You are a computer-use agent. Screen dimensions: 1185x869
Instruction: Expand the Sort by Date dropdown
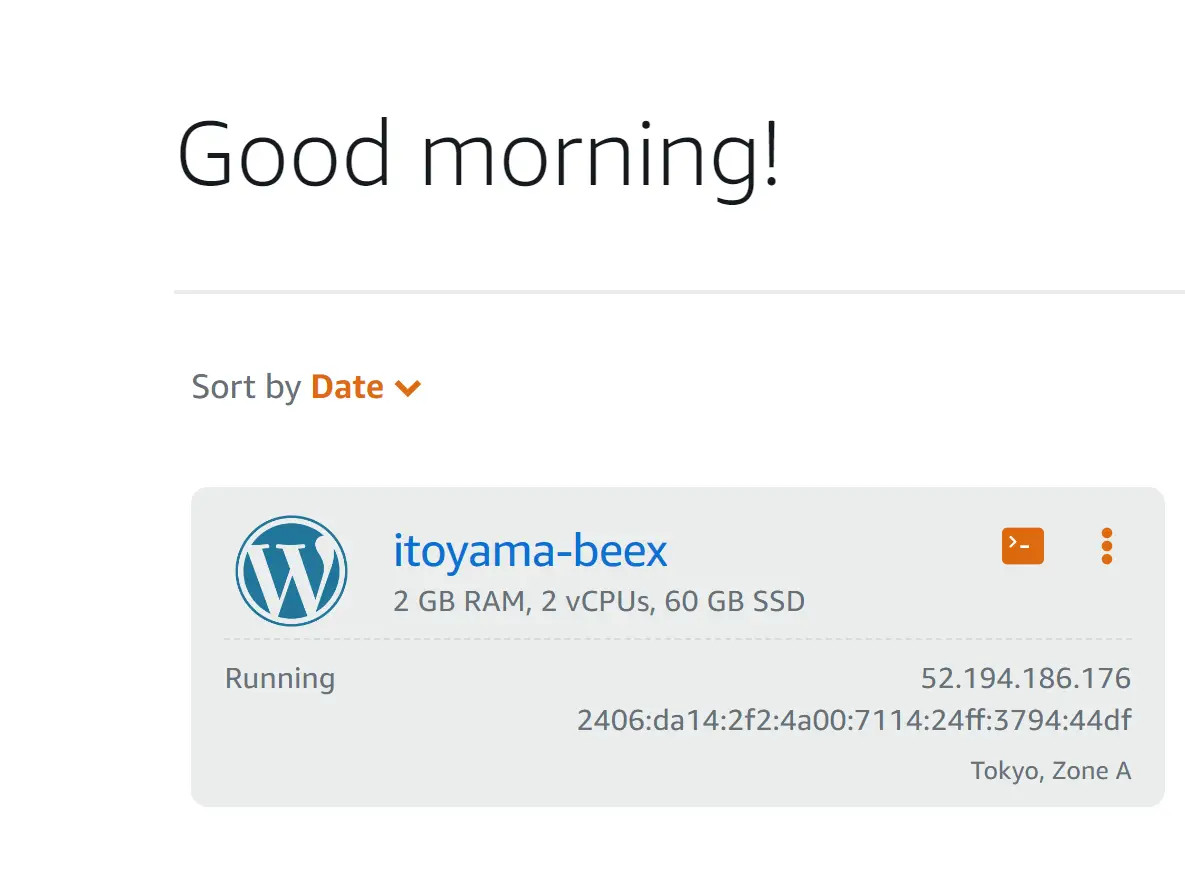click(x=366, y=387)
